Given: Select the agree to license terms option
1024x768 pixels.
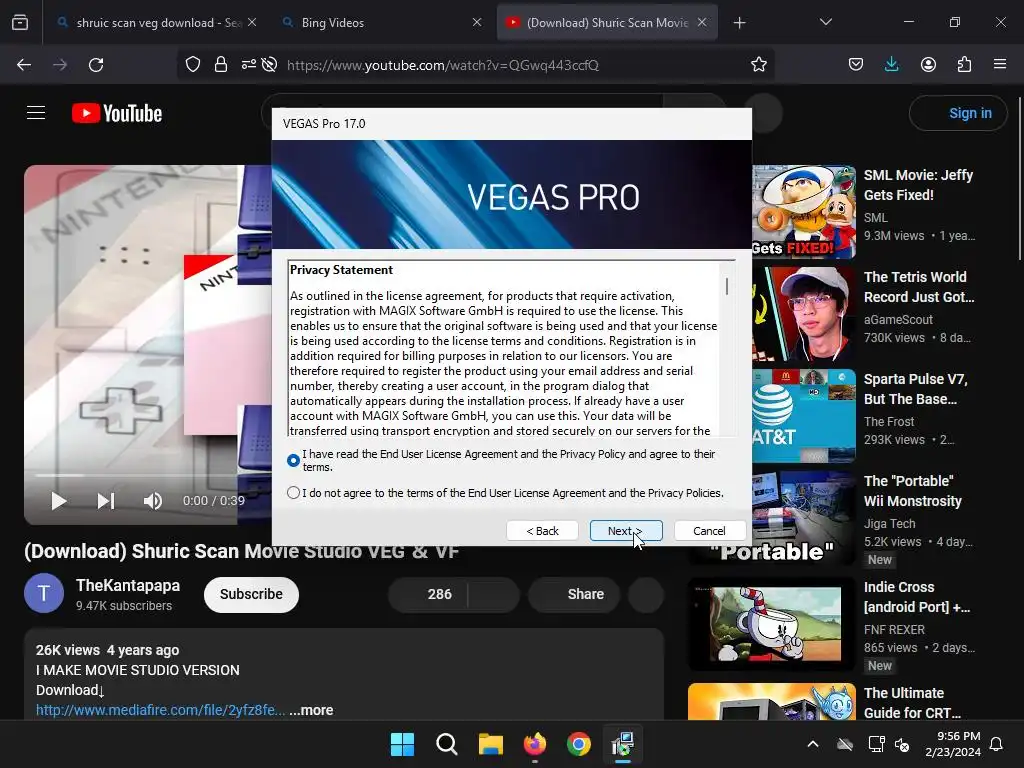Looking at the screenshot, I should pos(293,460).
